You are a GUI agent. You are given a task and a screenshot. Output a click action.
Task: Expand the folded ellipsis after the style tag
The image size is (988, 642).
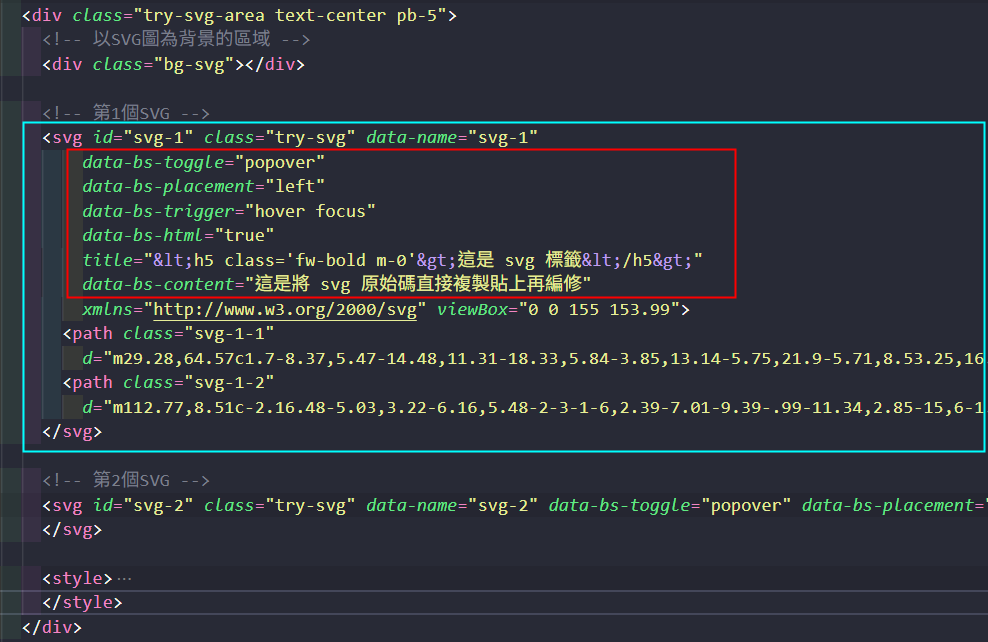(124, 579)
